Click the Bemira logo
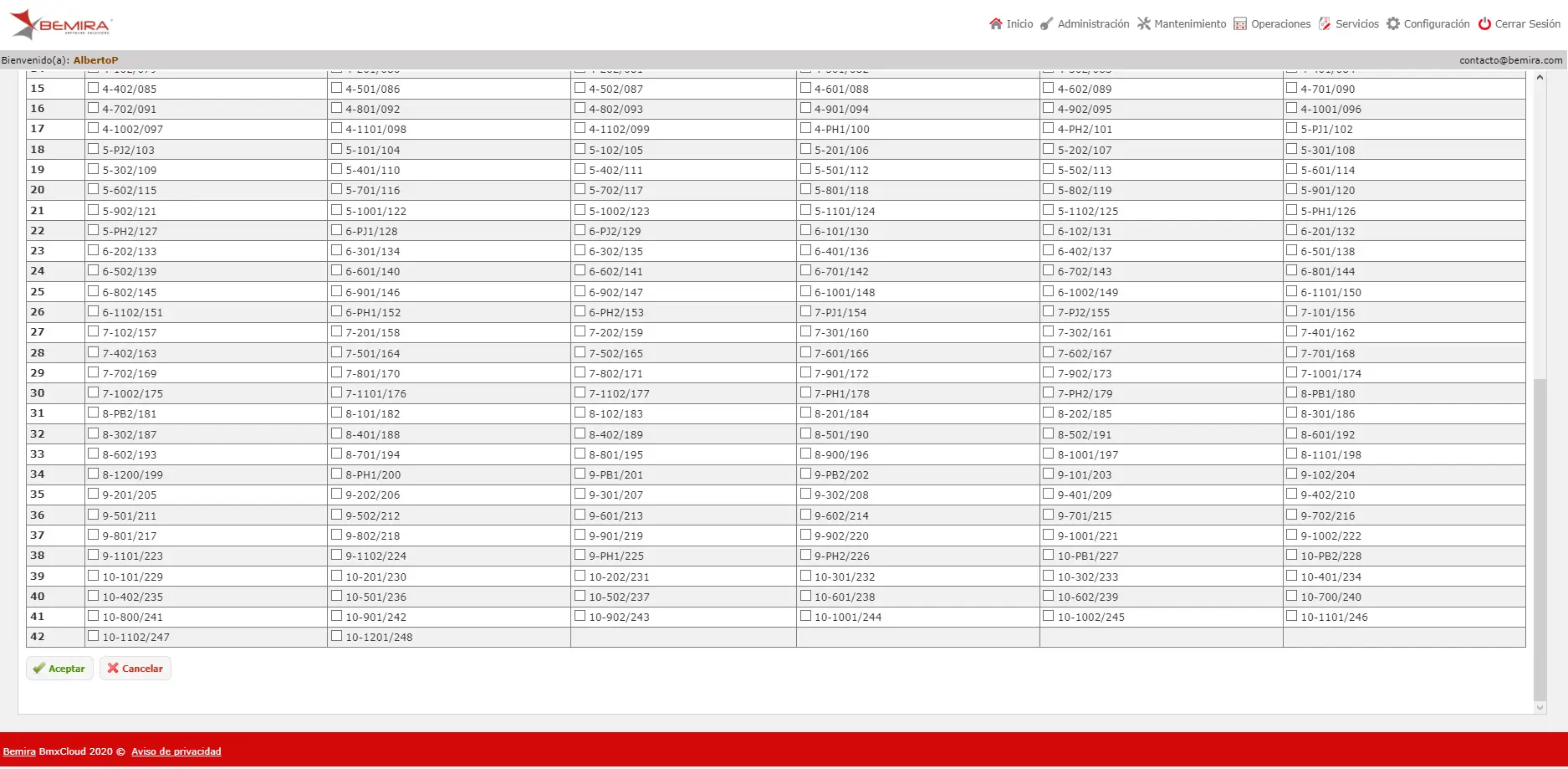The image size is (1568, 769). 60,24
